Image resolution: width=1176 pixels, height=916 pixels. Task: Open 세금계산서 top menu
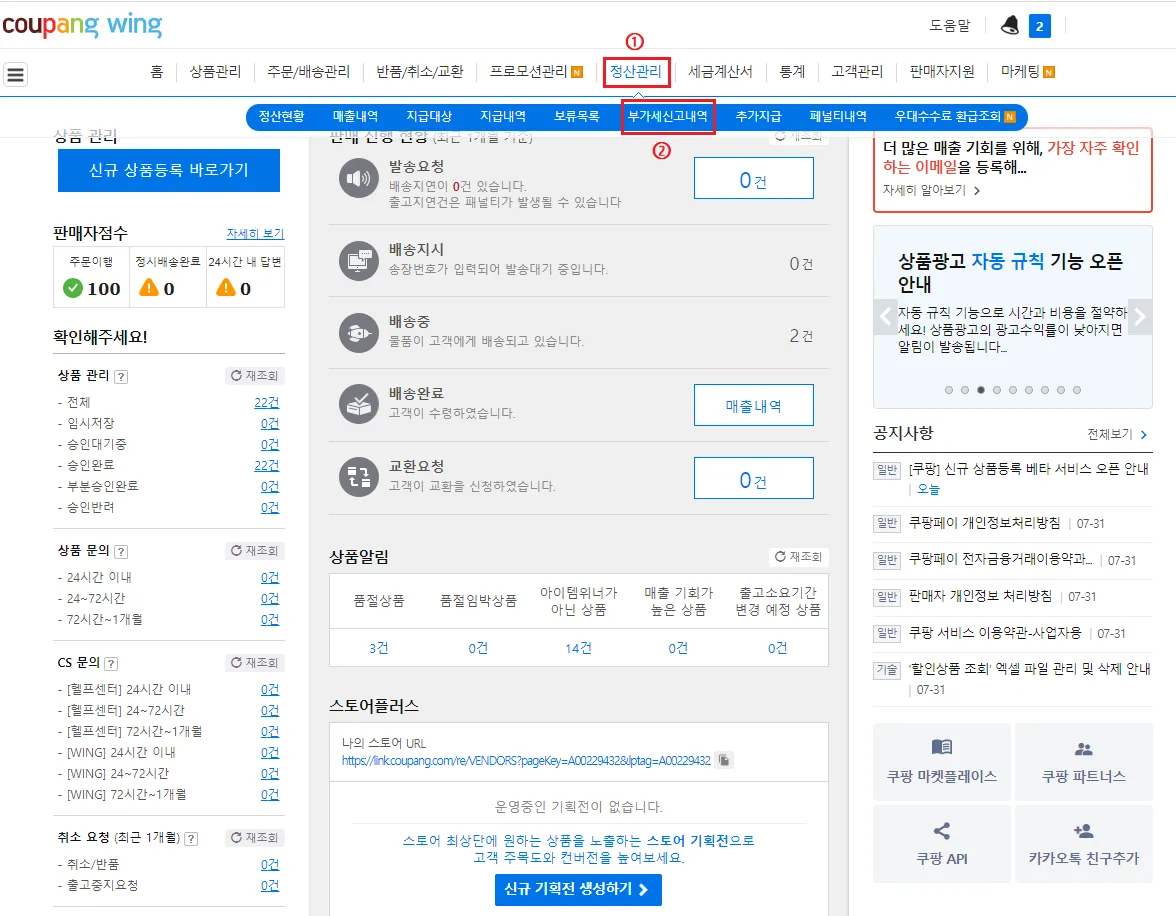coord(720,72)
